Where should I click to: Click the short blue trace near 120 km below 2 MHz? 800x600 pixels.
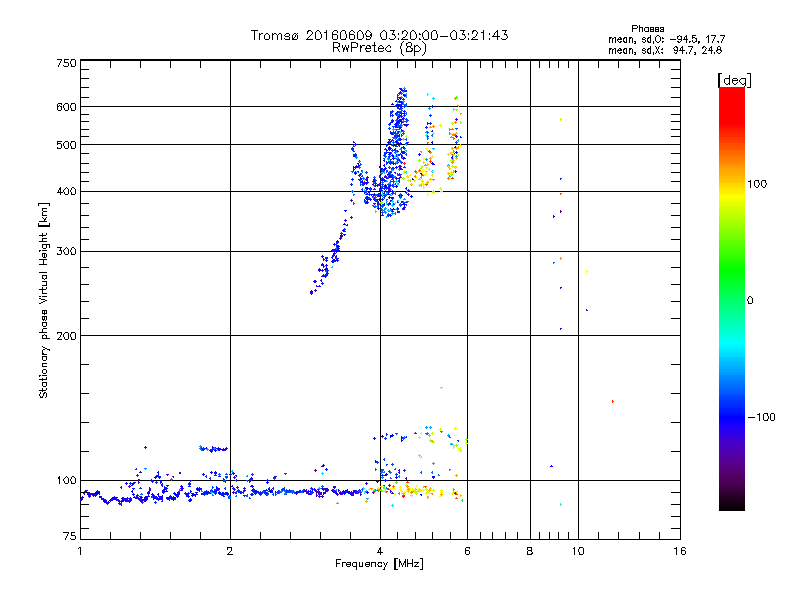tap(213, 449)
